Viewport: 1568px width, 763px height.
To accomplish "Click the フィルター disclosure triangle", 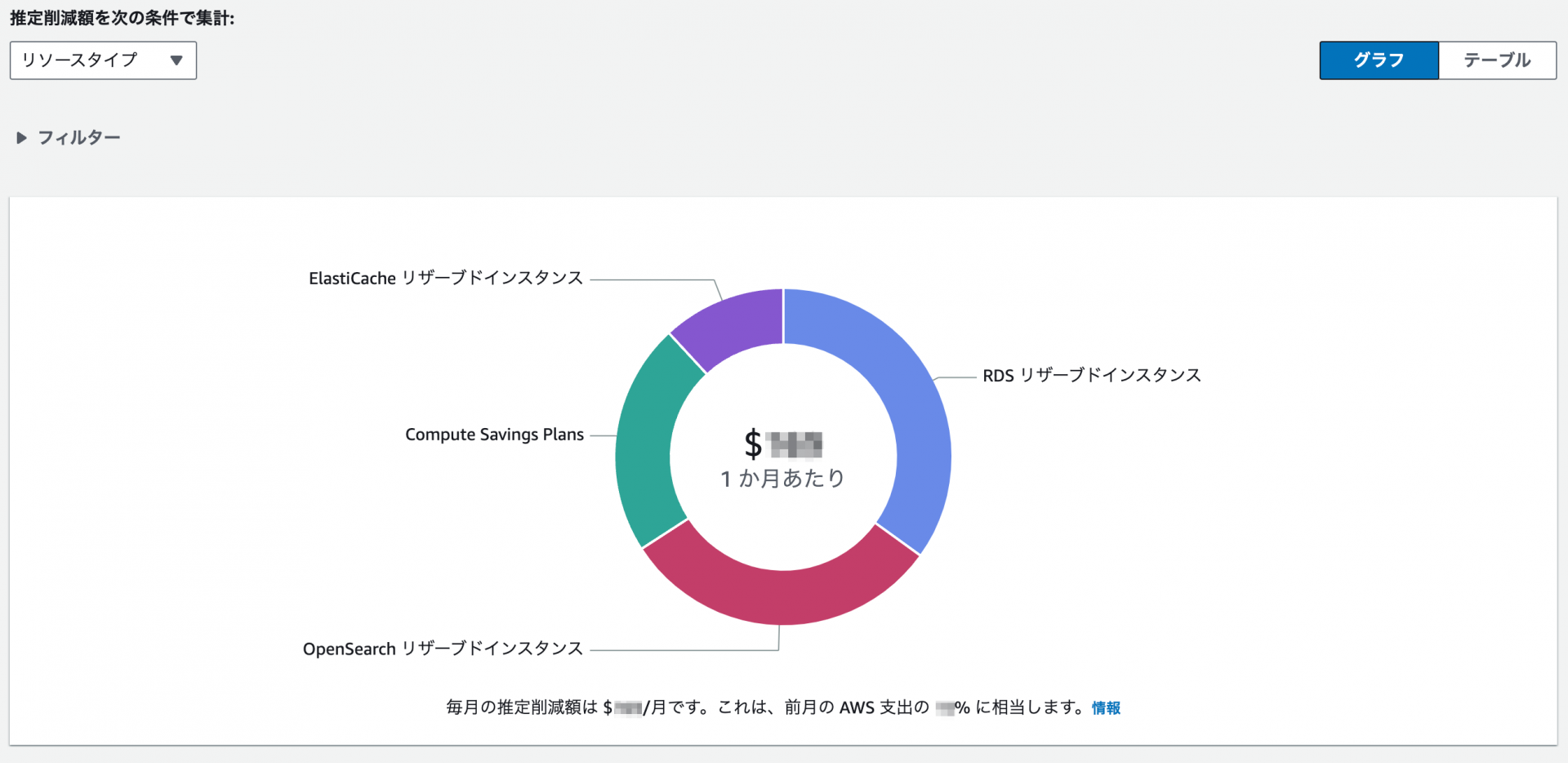I will click(20, 137).
